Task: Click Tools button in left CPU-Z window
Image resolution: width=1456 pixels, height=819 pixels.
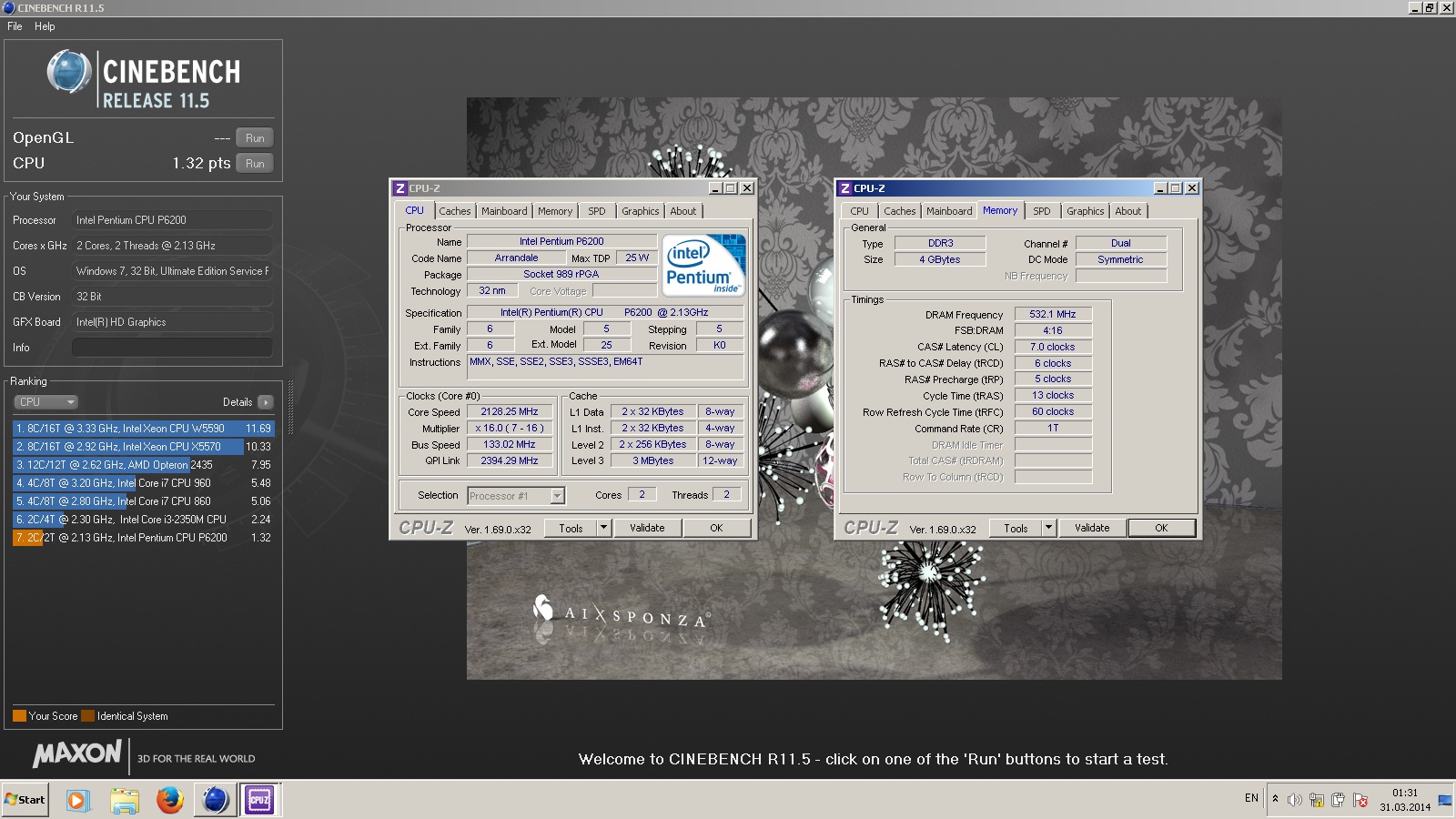Action: click(571, 529)
